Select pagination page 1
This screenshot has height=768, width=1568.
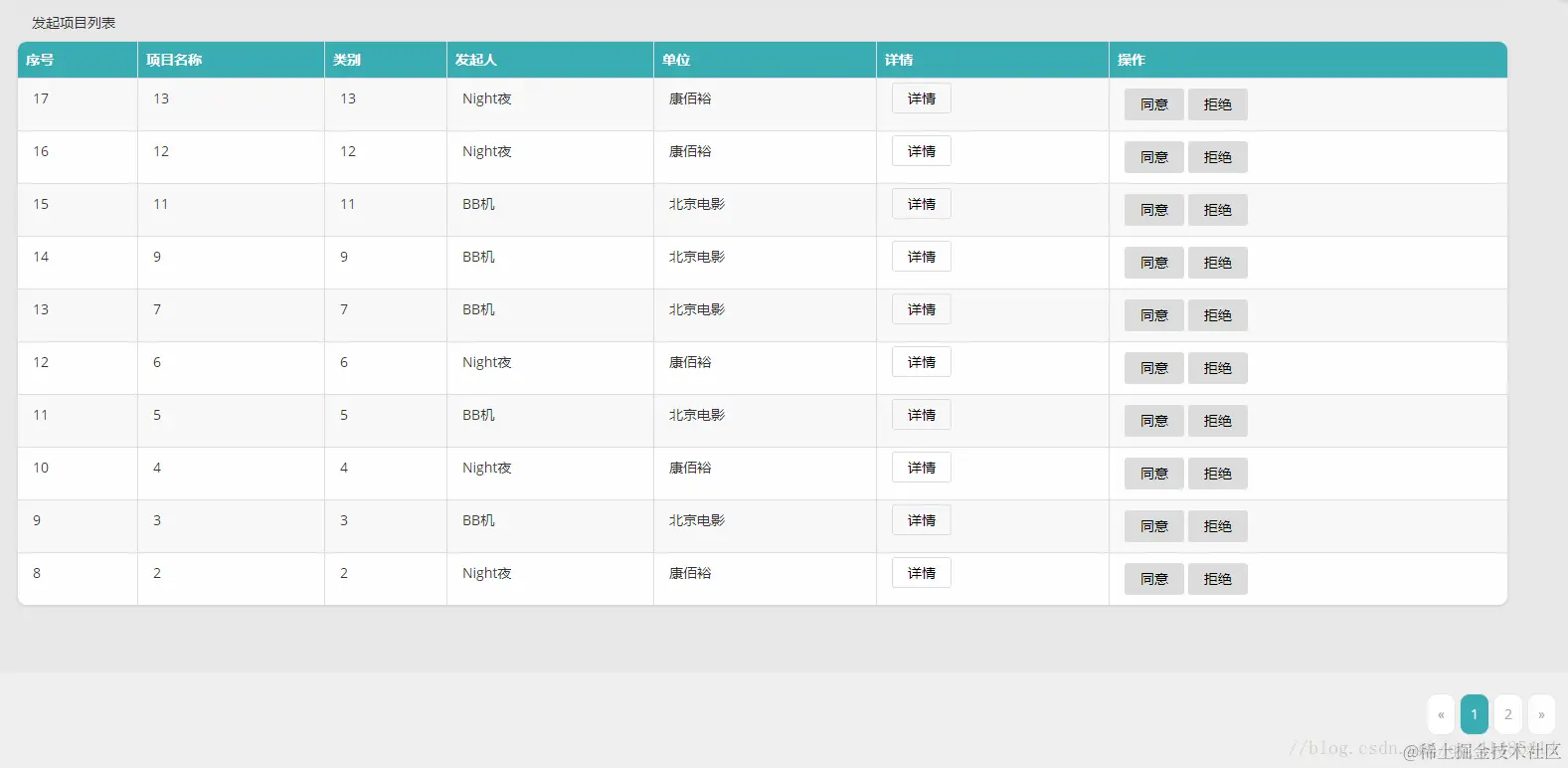[x=1475, y=714]
